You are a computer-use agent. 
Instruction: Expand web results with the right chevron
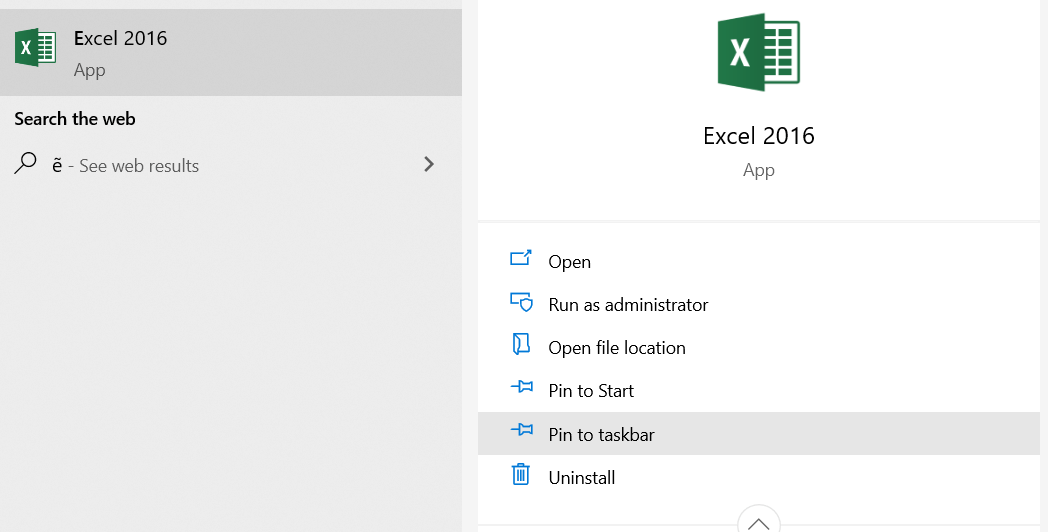pyautogui.click(x=429, y=165)
